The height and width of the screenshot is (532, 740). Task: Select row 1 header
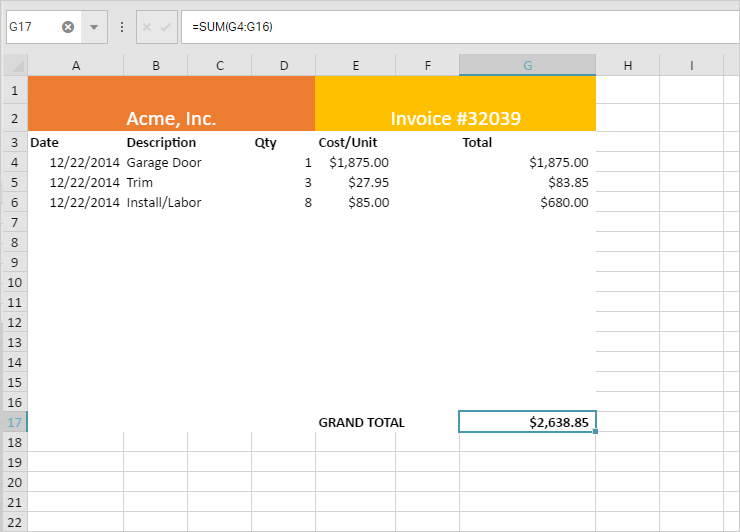point(15,90)
